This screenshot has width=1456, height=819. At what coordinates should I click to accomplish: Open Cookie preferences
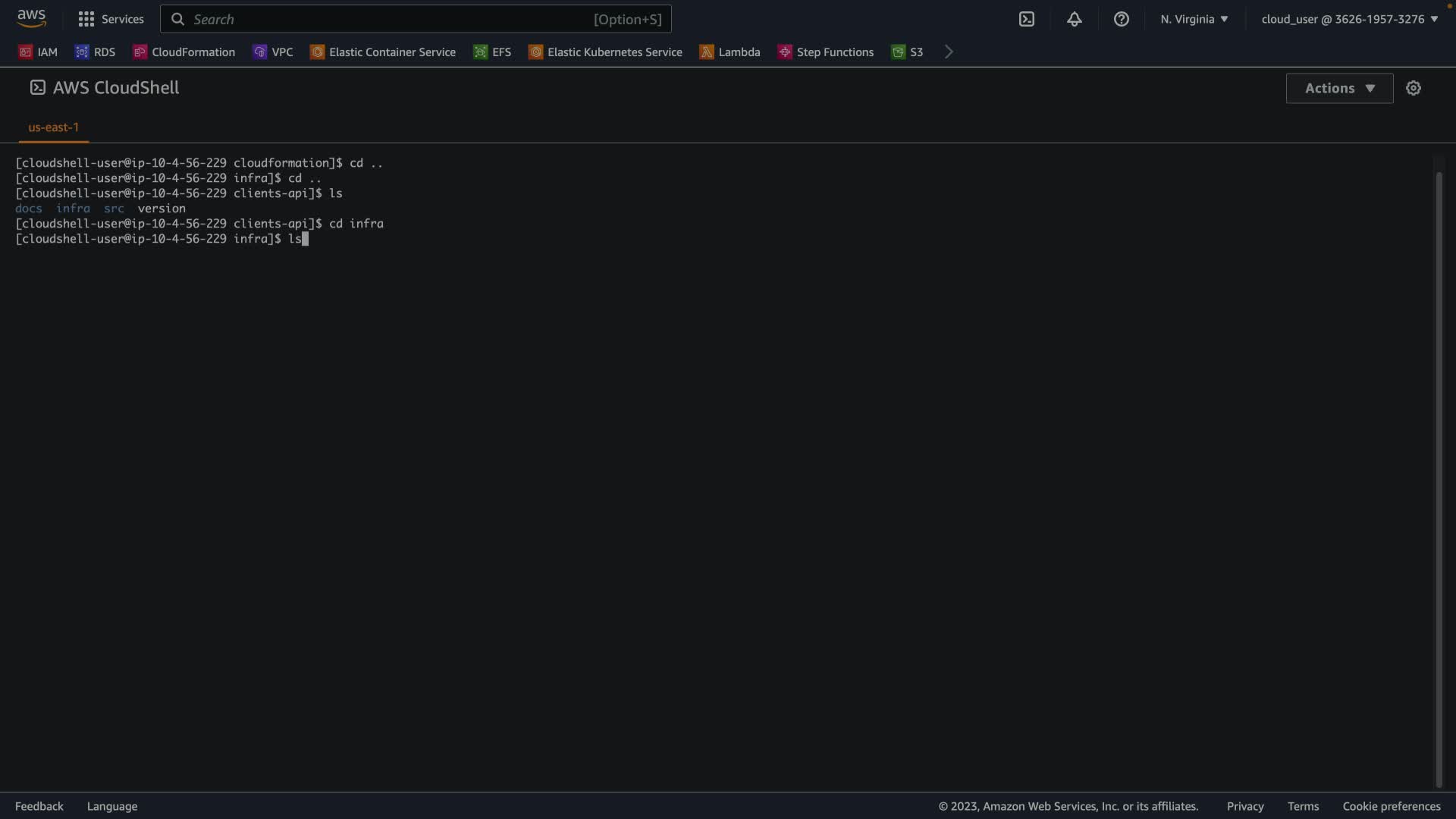pyautogui.click(x=1391, y=806)
